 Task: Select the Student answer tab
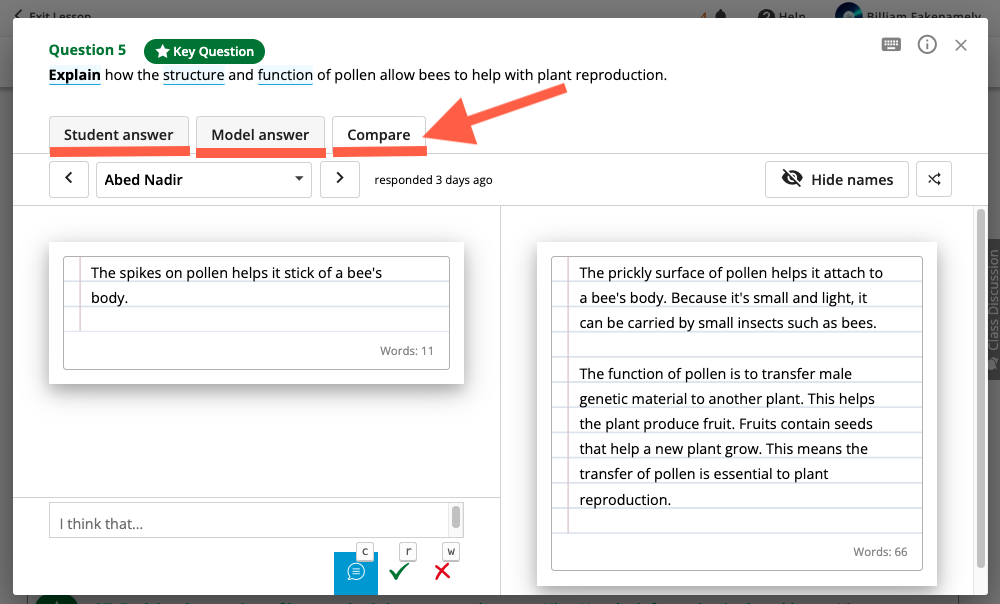point(119,135)
